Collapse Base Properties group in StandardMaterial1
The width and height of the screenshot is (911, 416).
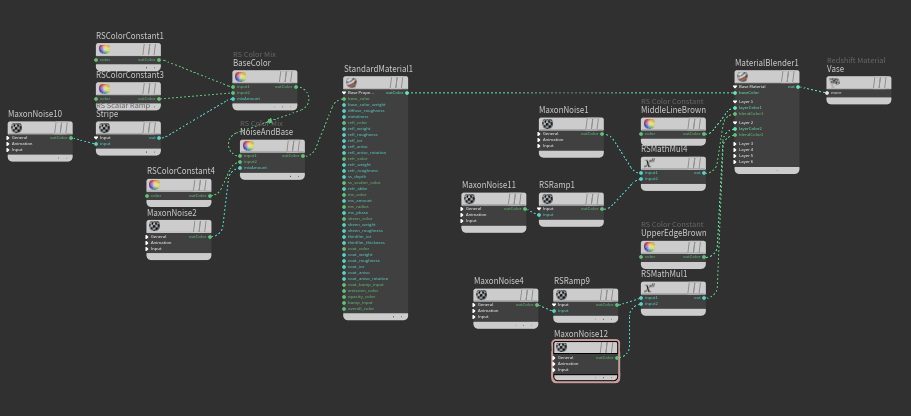click(346, 92)
